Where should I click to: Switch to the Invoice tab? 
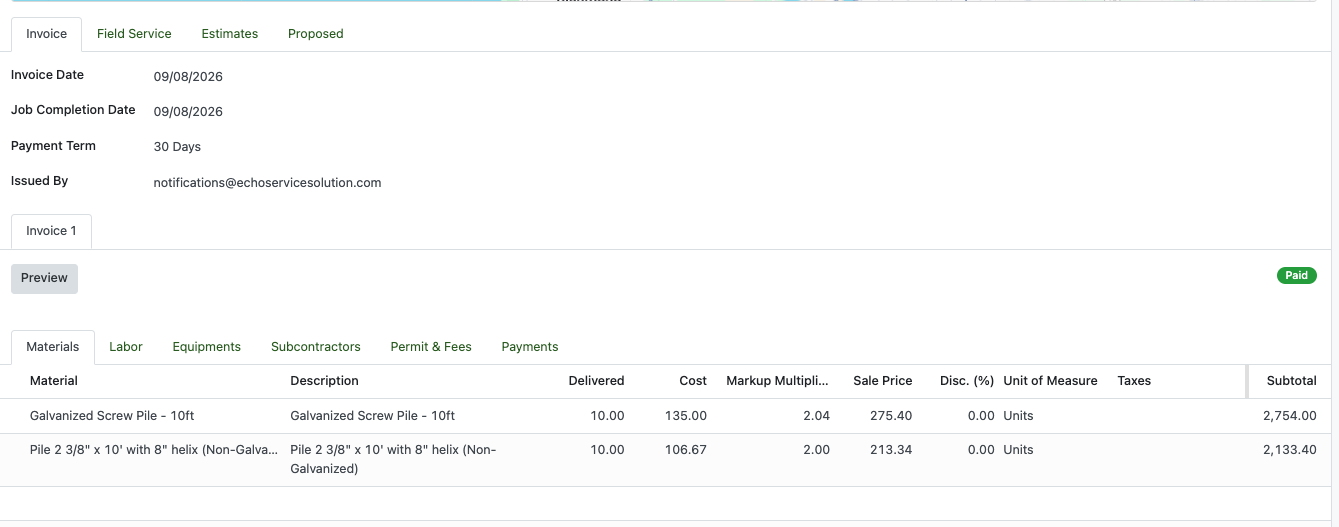[x=46, y=34]
